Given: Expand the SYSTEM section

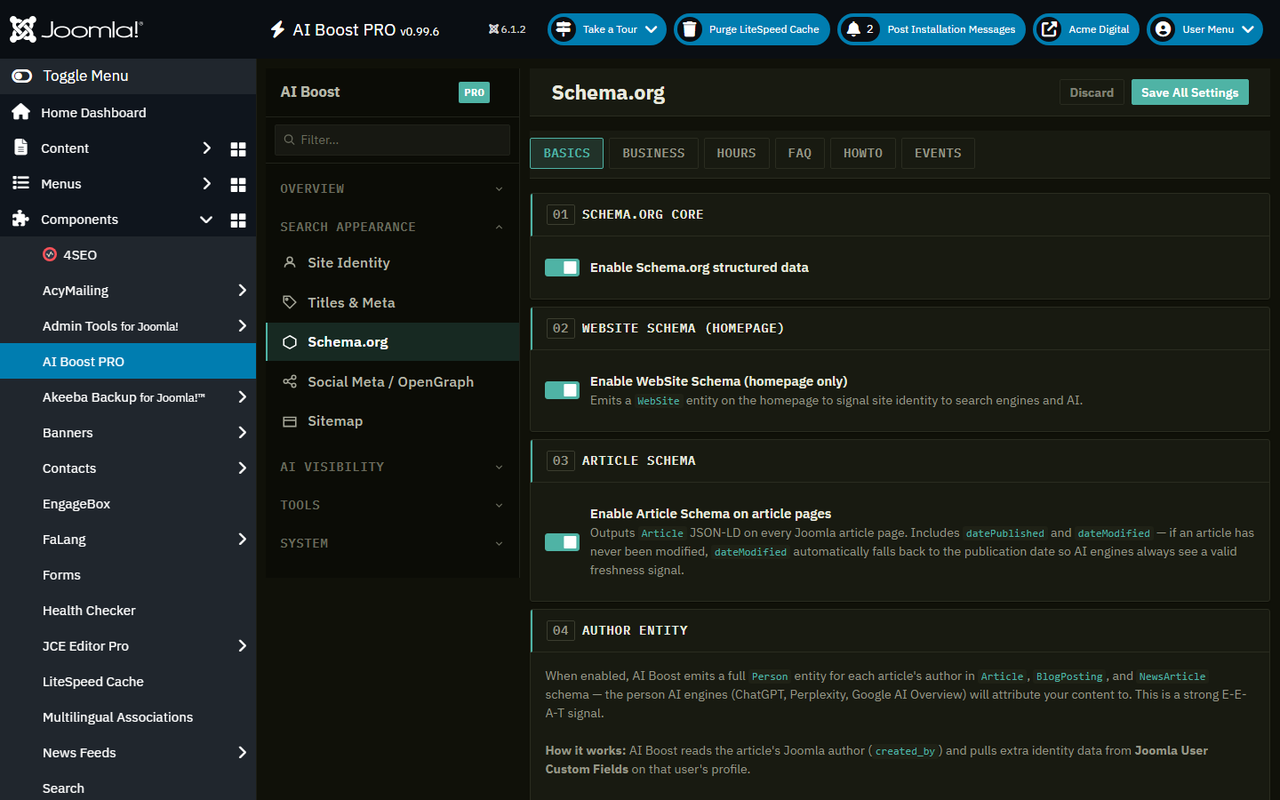Looking at the screenshot, I should 392,543.
